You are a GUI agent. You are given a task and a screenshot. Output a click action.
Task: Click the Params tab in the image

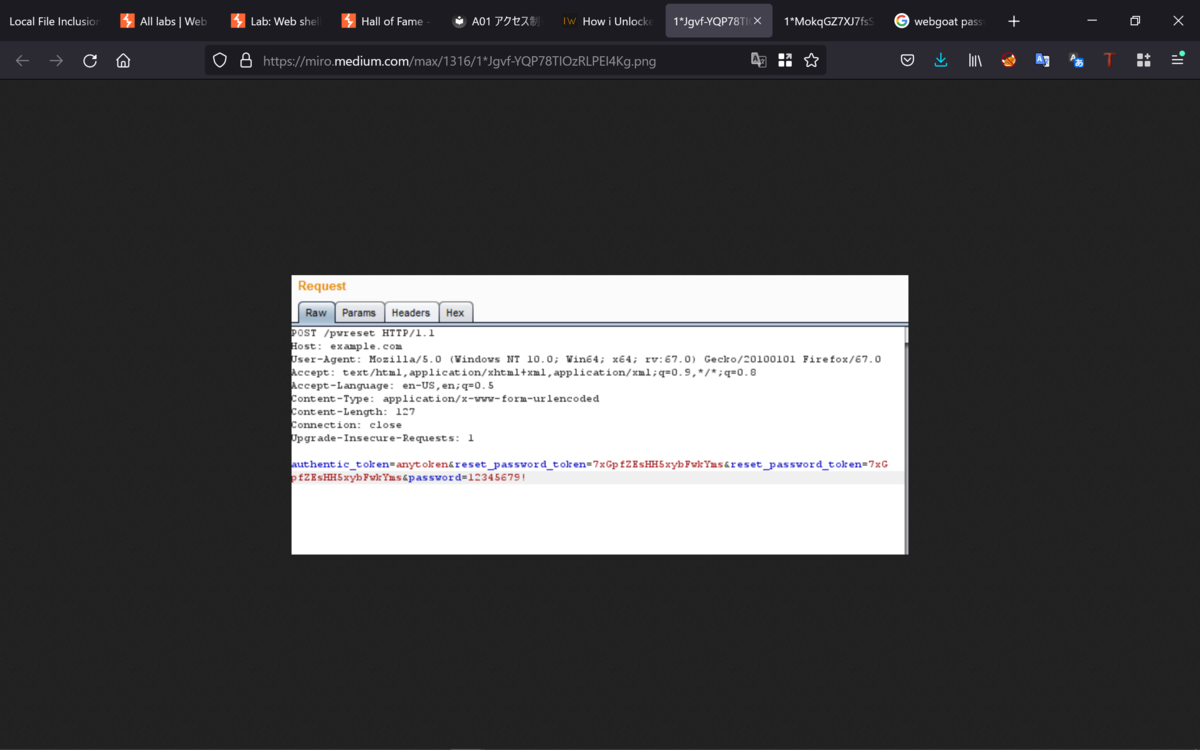pyautogui.click(x=359, y=312)
